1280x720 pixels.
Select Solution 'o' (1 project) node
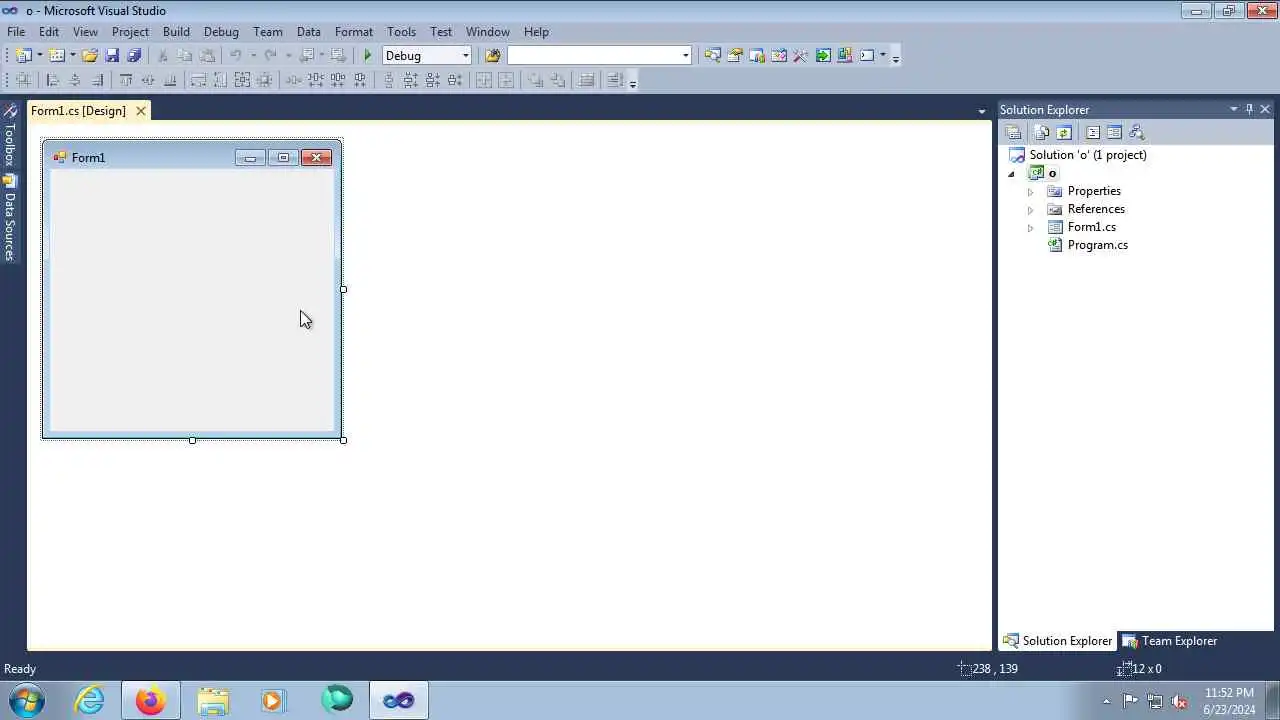coord(1088,155)
